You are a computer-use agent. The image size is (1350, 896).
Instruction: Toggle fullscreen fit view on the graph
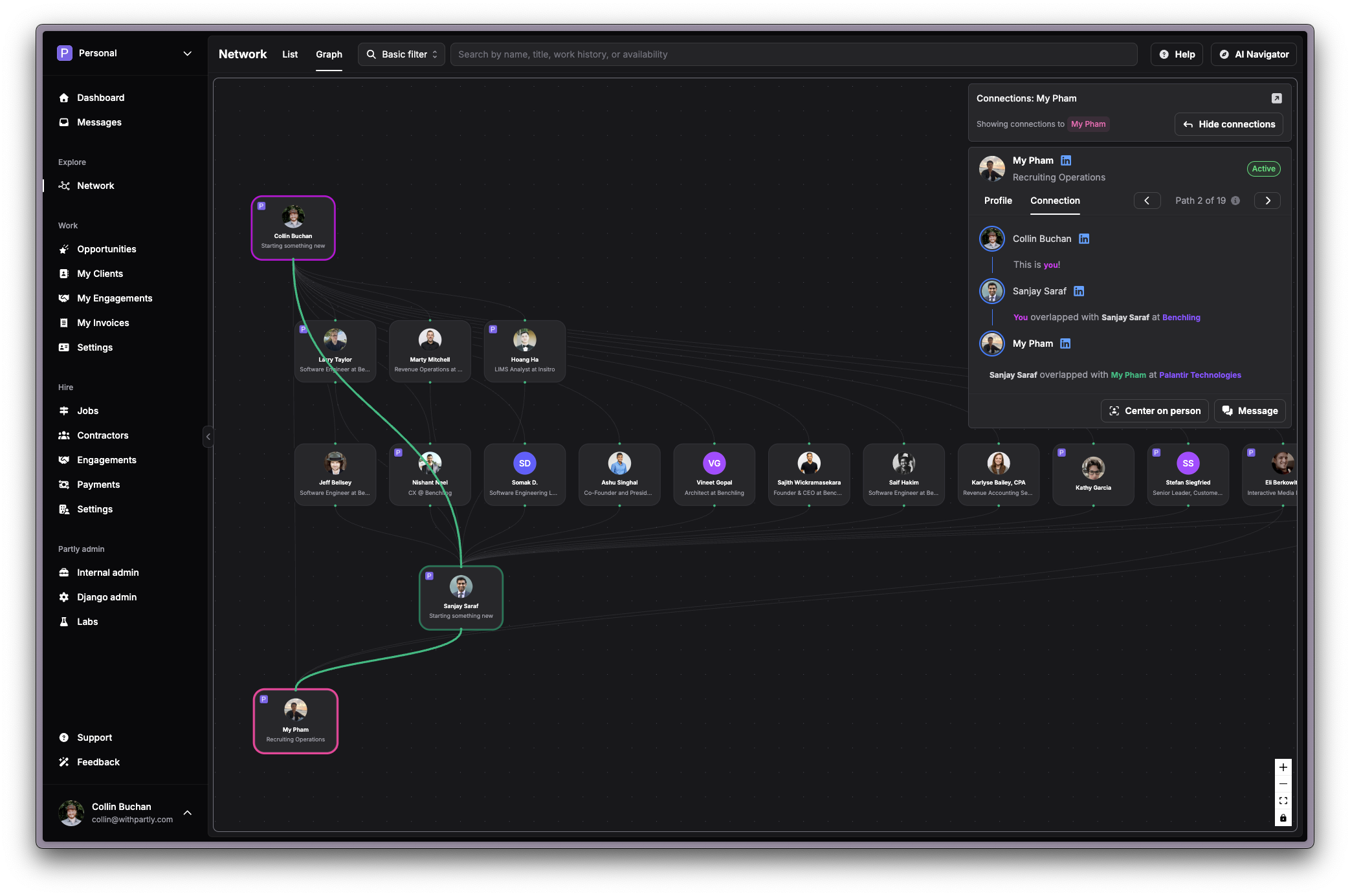(1283, 800)
